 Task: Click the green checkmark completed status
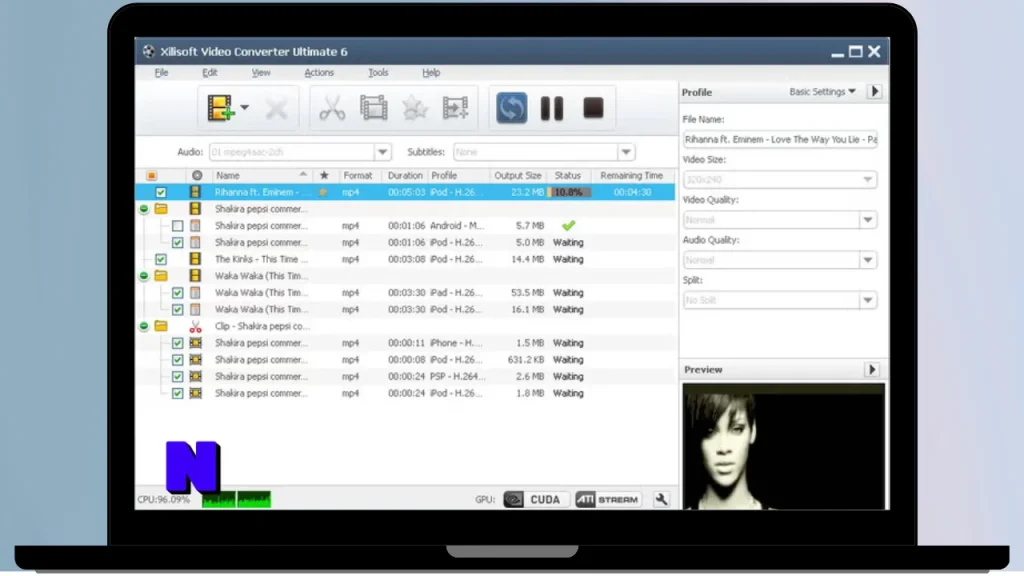click(x=568, y=226)
